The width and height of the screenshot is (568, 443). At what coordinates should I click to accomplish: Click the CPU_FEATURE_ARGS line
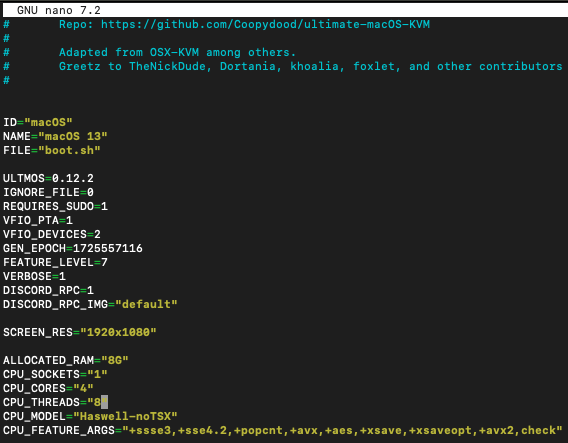[x=283, y=430]
